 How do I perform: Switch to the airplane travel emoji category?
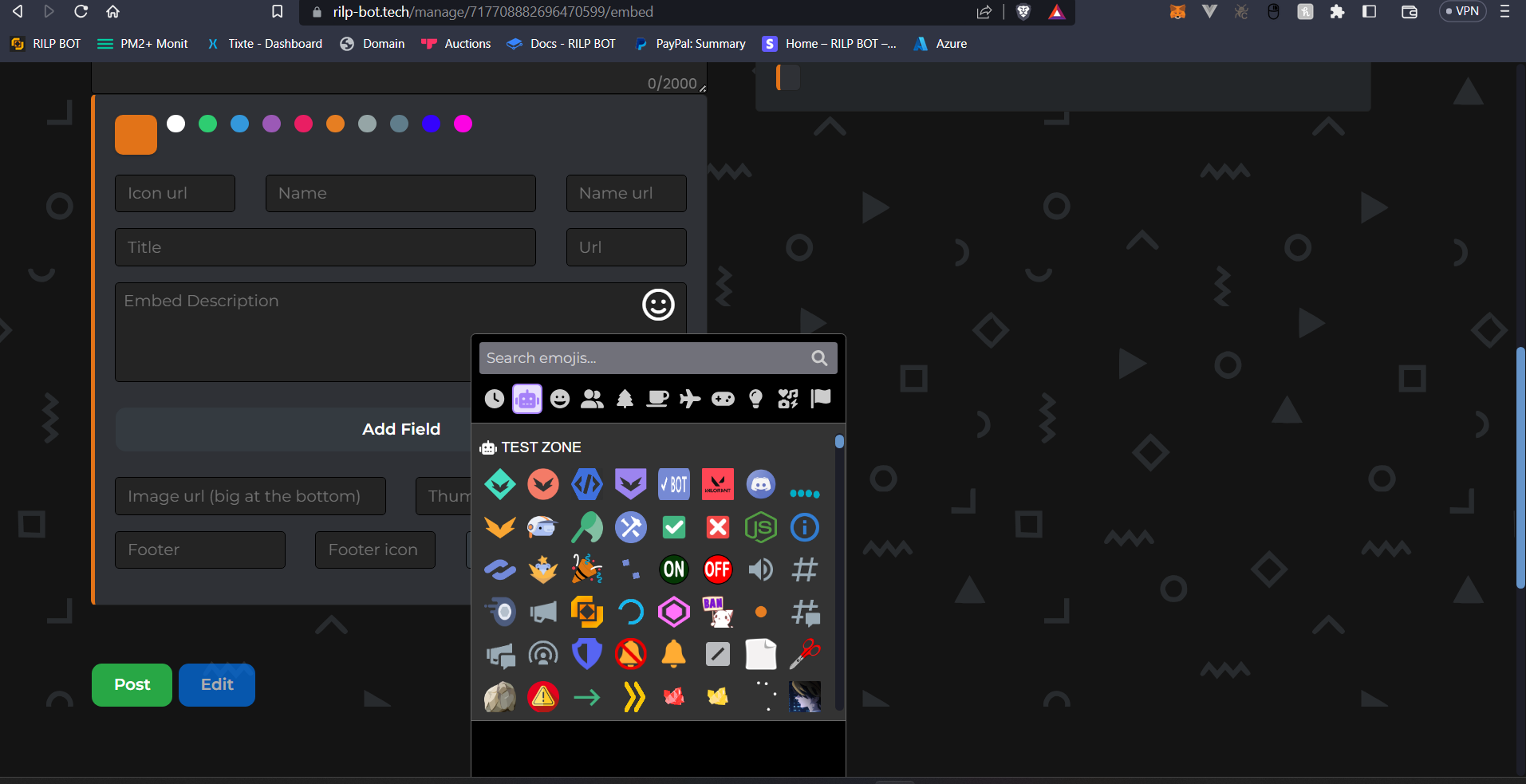pyautogui.click(x=689, y=399)
